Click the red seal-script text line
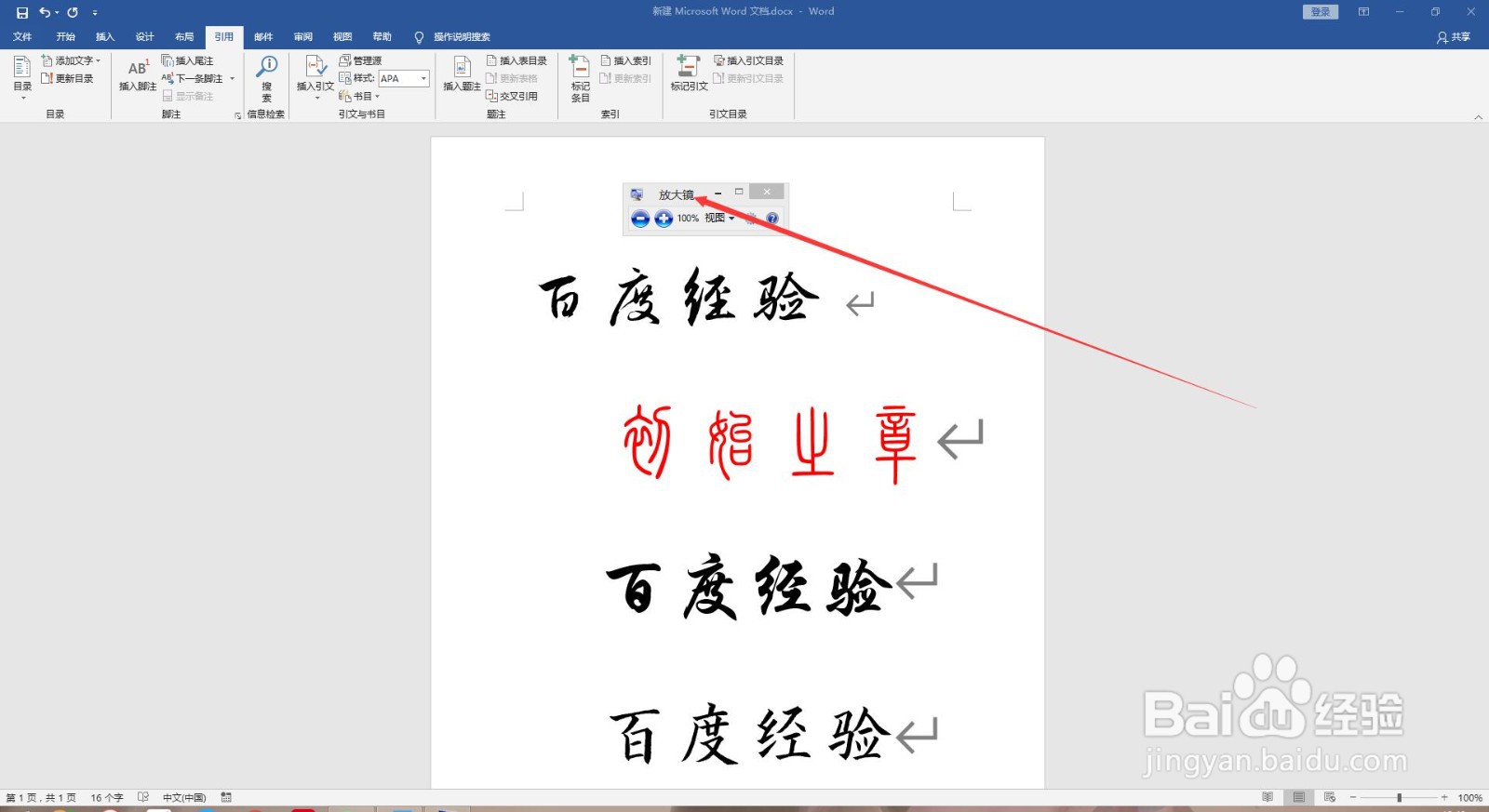The height and width of the screenshot is (812, 1489). pyautogui.click(x=771, y=444)
